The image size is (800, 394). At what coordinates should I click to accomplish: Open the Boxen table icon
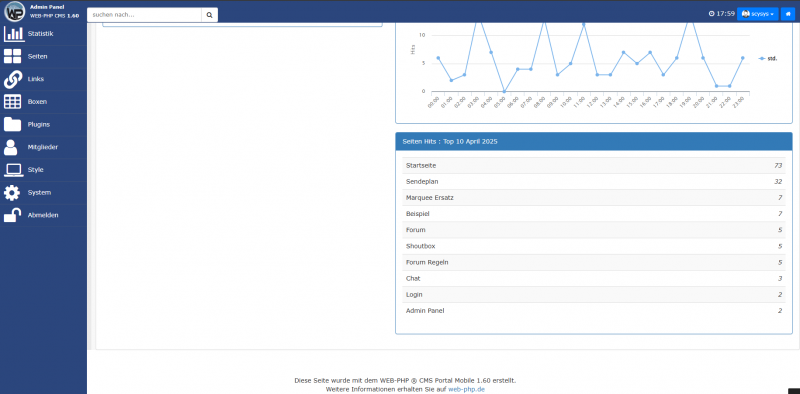(12, 102)
